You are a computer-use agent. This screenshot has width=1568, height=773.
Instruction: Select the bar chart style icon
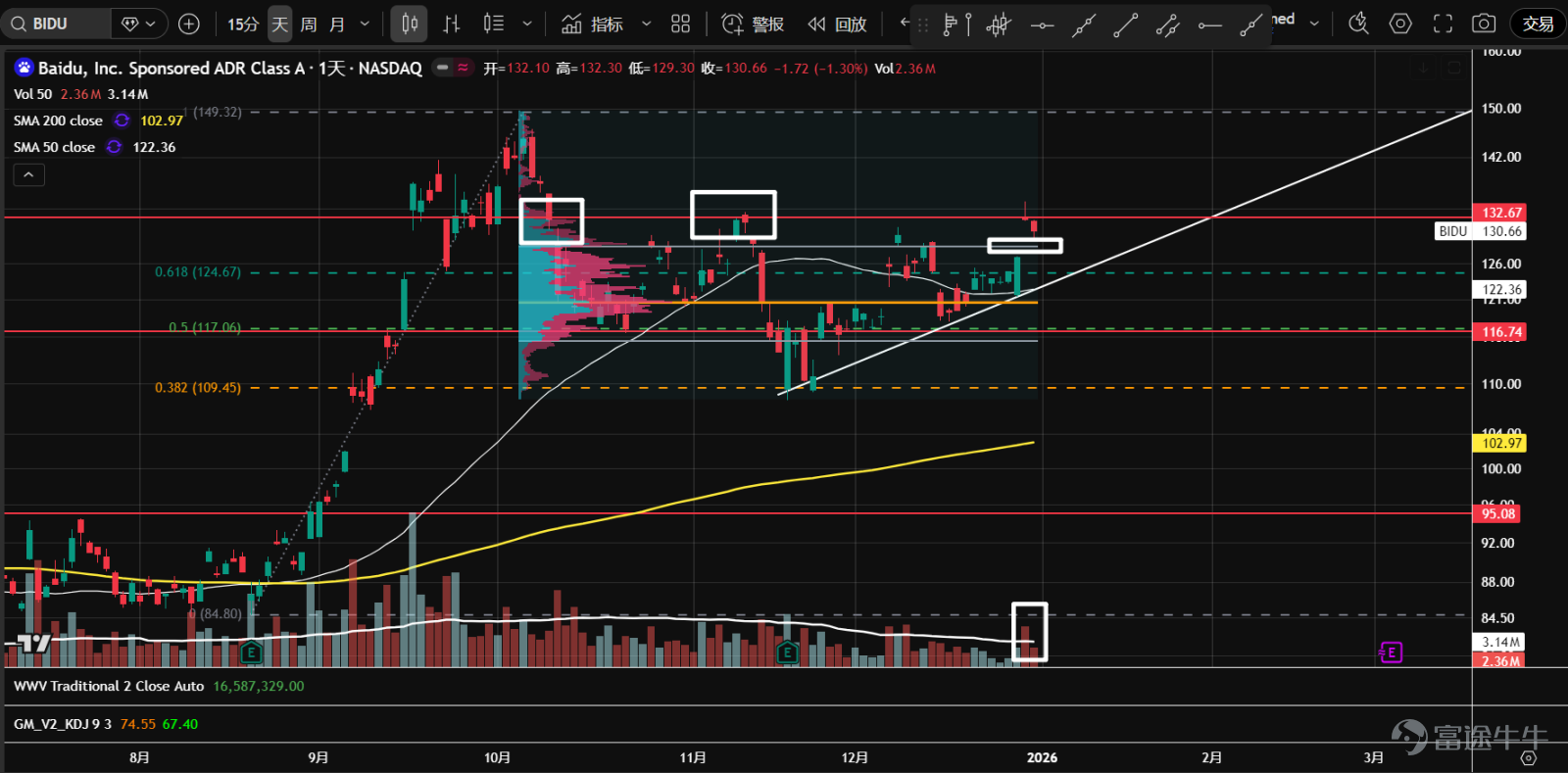tap(451, 24)
